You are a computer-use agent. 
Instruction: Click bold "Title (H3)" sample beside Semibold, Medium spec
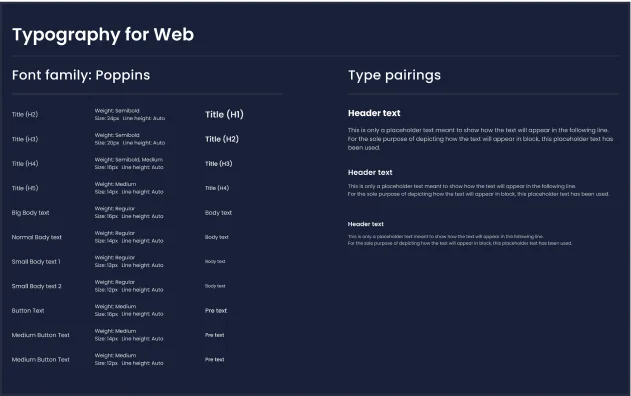[x=219, y=164]
